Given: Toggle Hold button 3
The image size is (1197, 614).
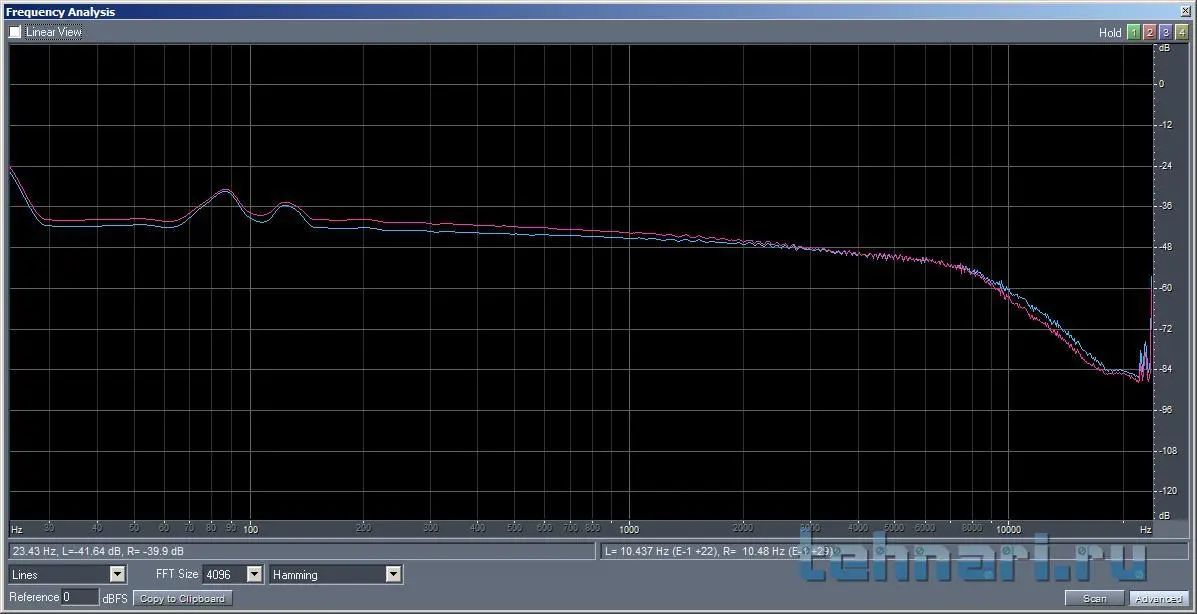Looking at the screenshot, I should coord(1166,32).
